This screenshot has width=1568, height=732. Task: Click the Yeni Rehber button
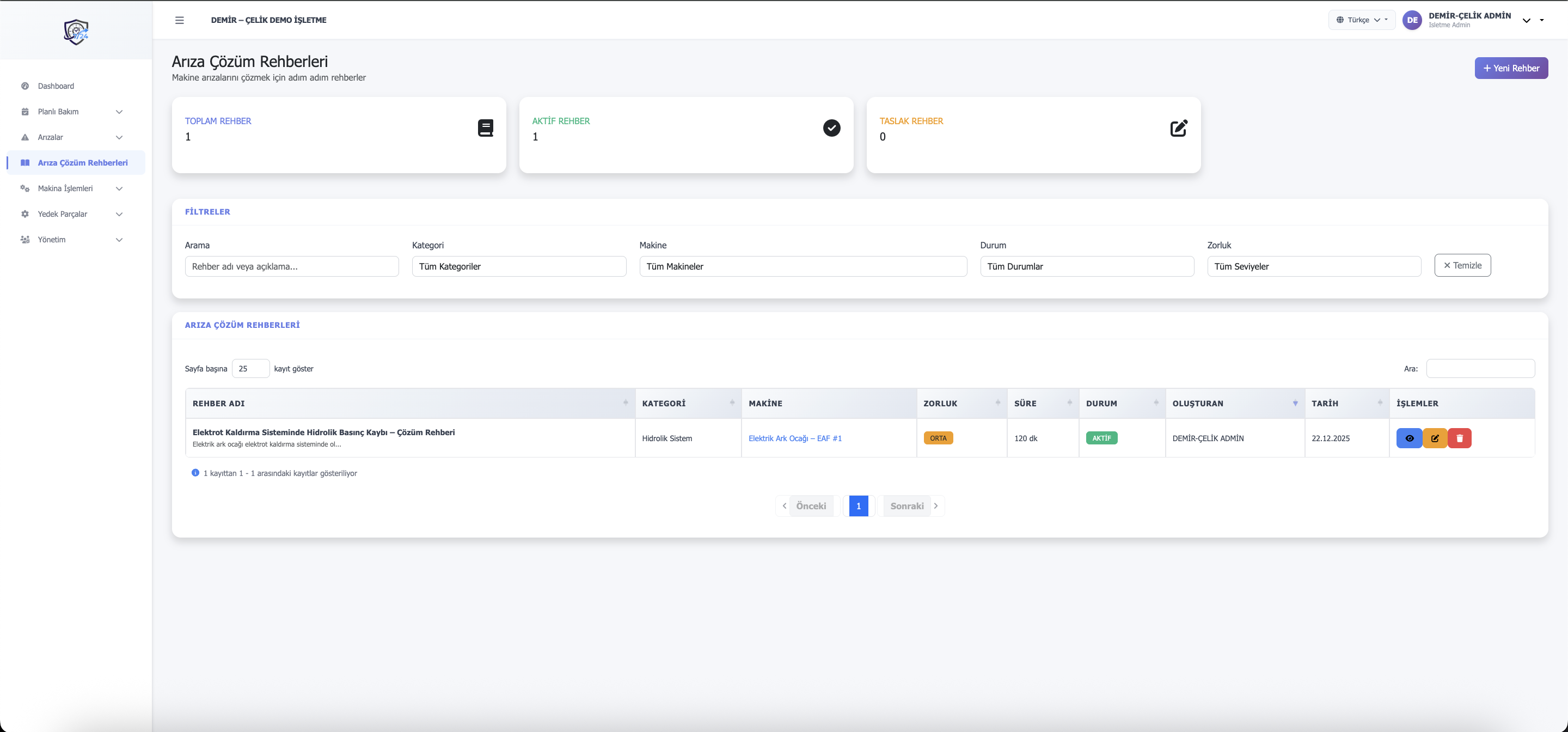click(x=1511, y=68)
